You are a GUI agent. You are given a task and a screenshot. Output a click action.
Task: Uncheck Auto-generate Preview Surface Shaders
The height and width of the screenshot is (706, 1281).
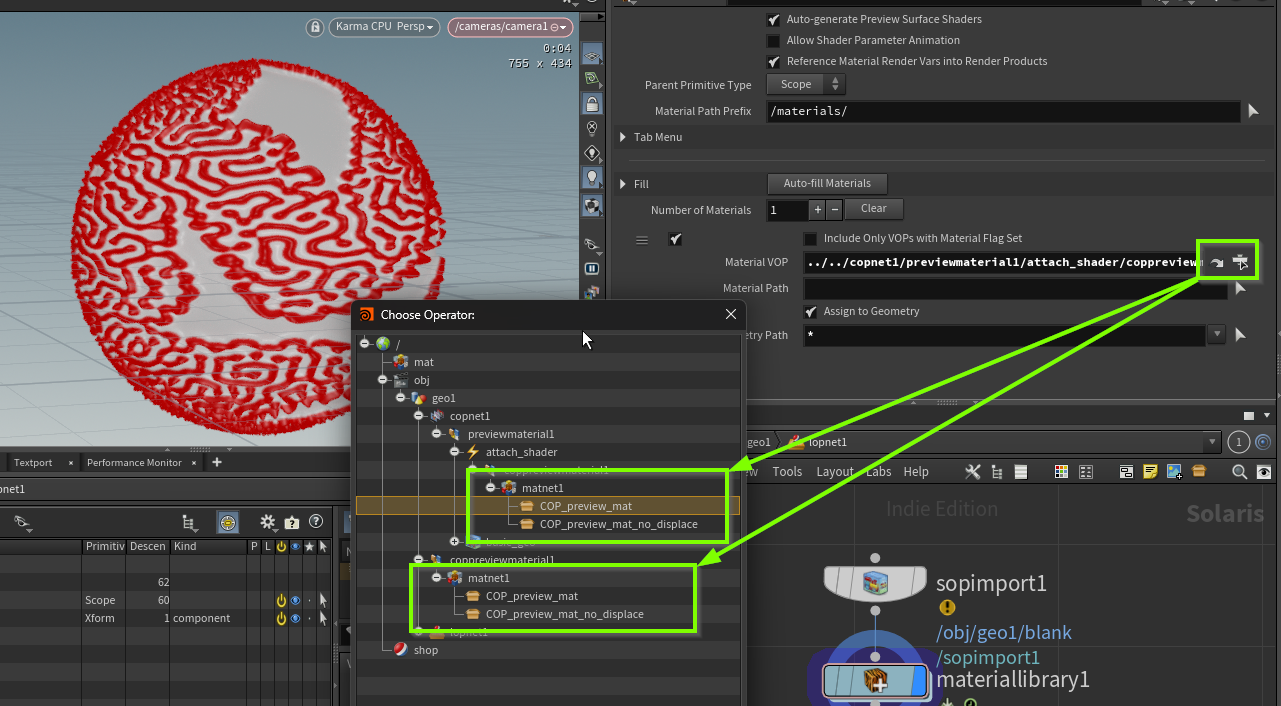pos(773,19)
